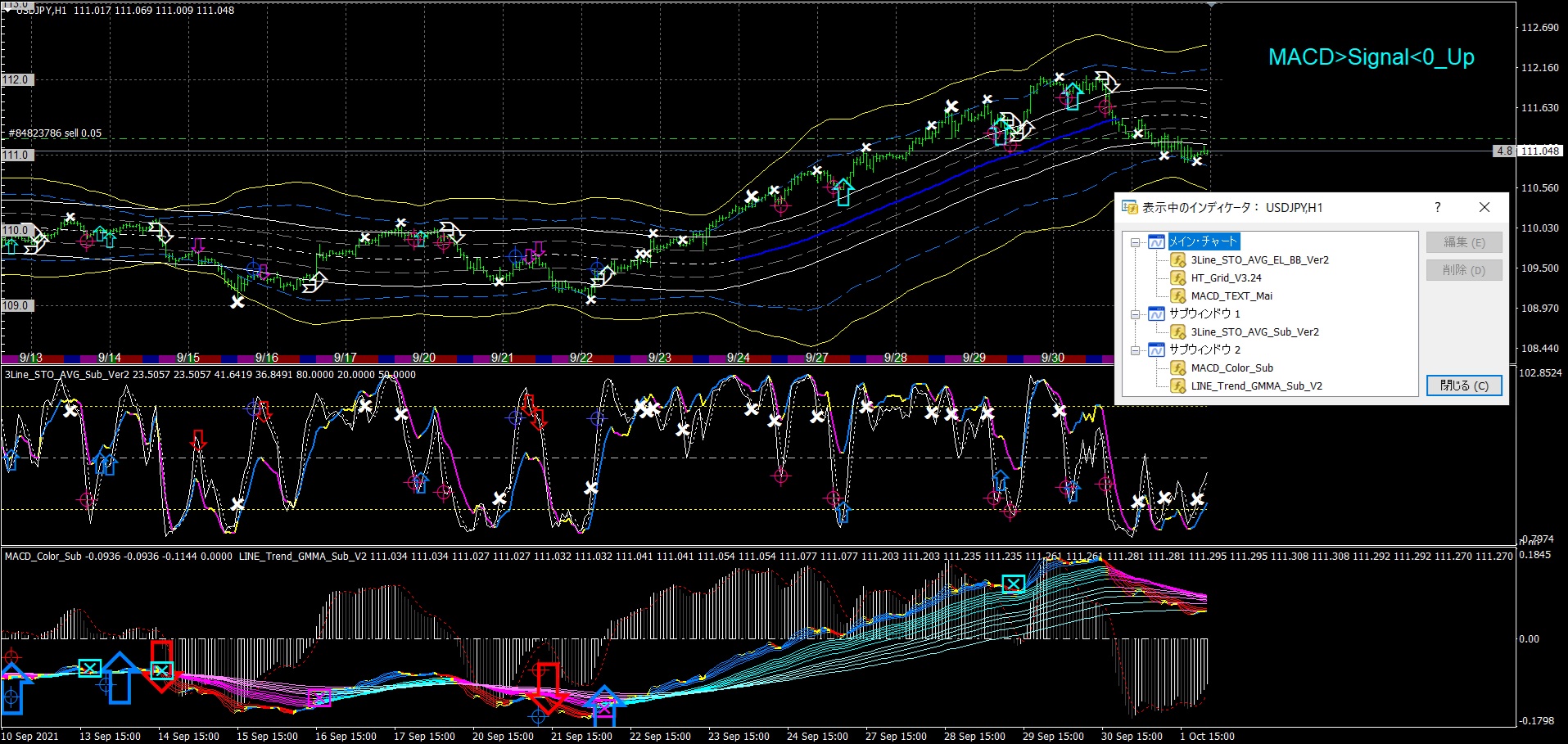Select the サブウィンドウ 2 tree label

pyautogui.click(x=1204, y=349)
